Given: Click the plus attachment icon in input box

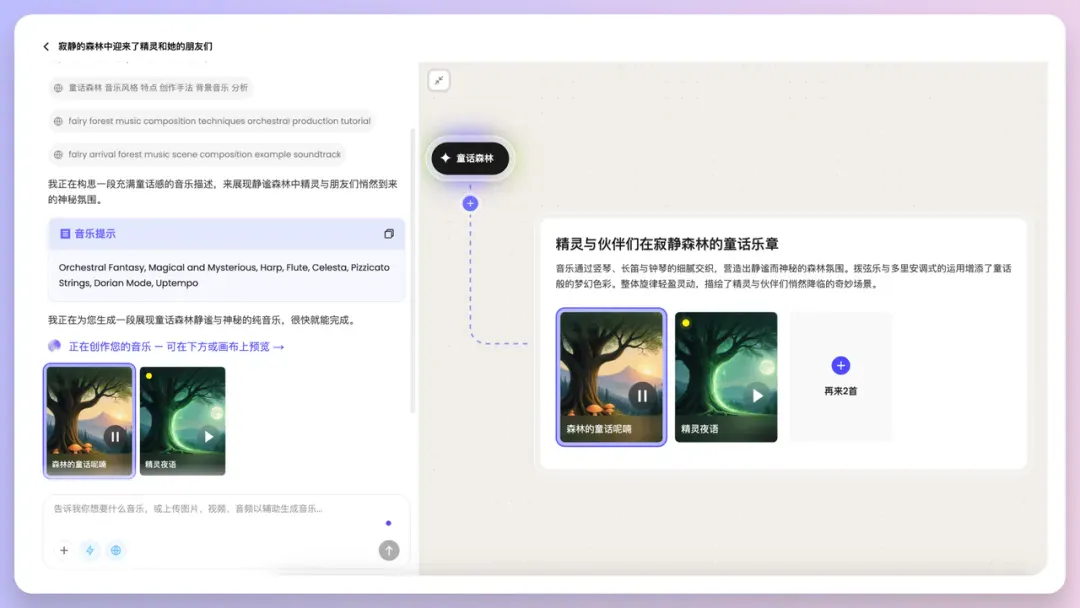Looking at the screenshot, I should (64, 550).
